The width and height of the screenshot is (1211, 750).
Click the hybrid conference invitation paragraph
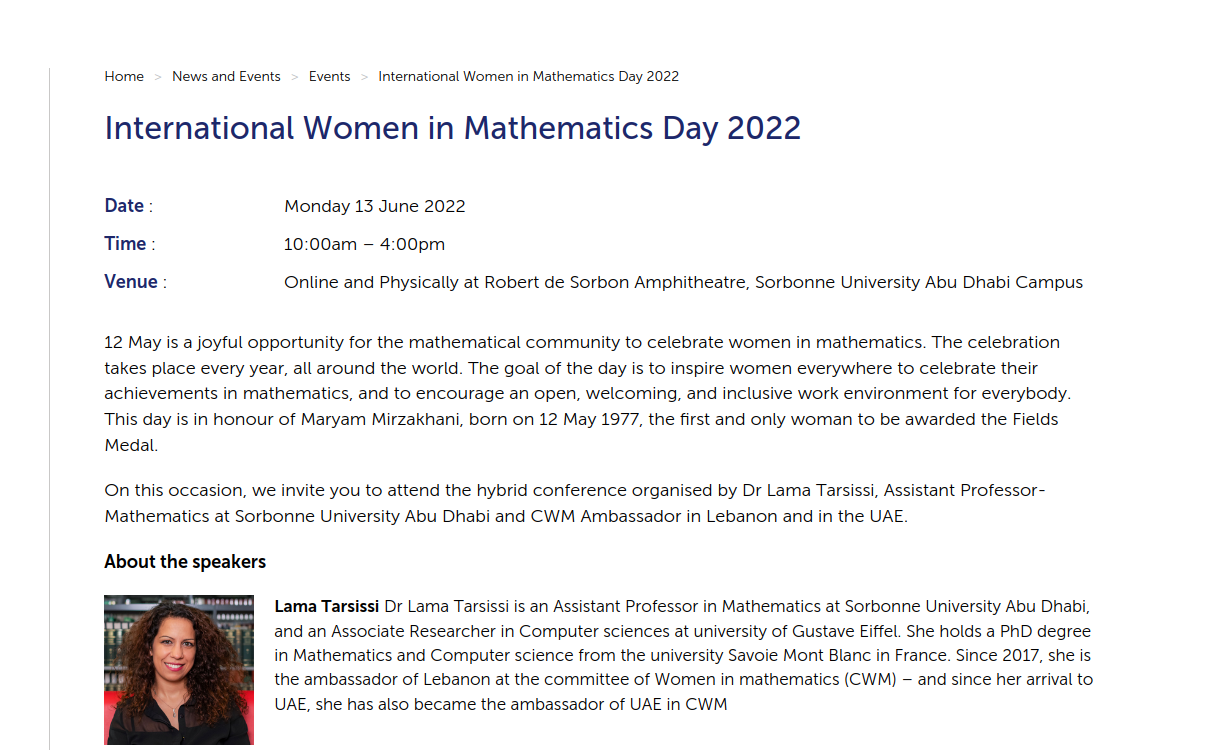coord(574,504)
